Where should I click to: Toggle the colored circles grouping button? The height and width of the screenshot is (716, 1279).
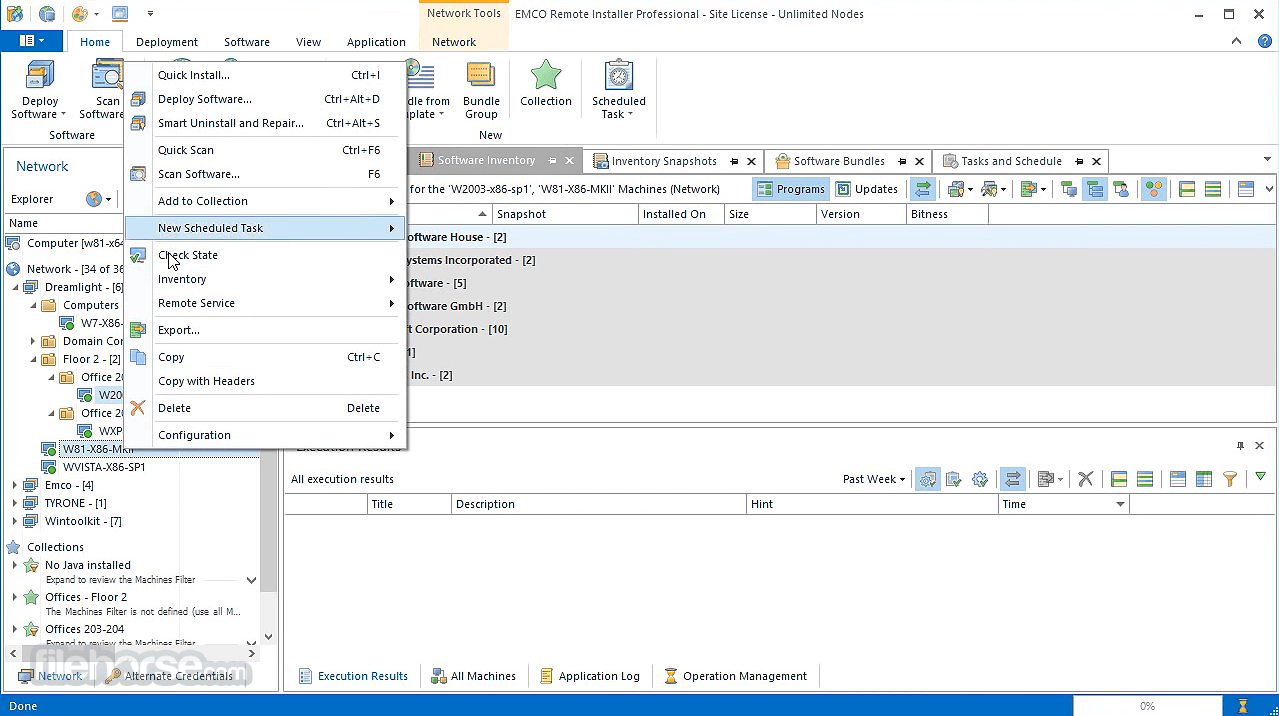pyautogui.click(x=1154, y=189)
